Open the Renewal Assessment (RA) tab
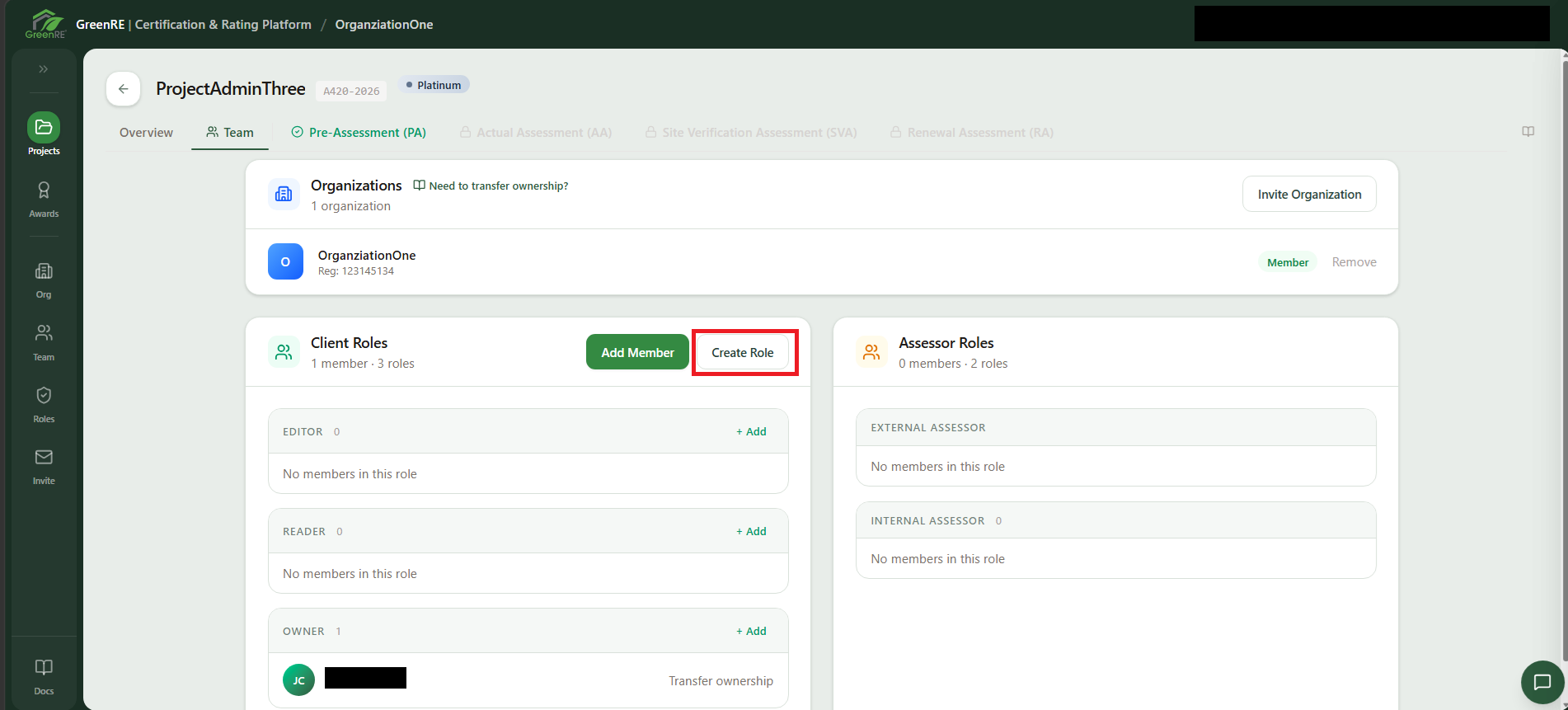 click(x=972, y=133)
